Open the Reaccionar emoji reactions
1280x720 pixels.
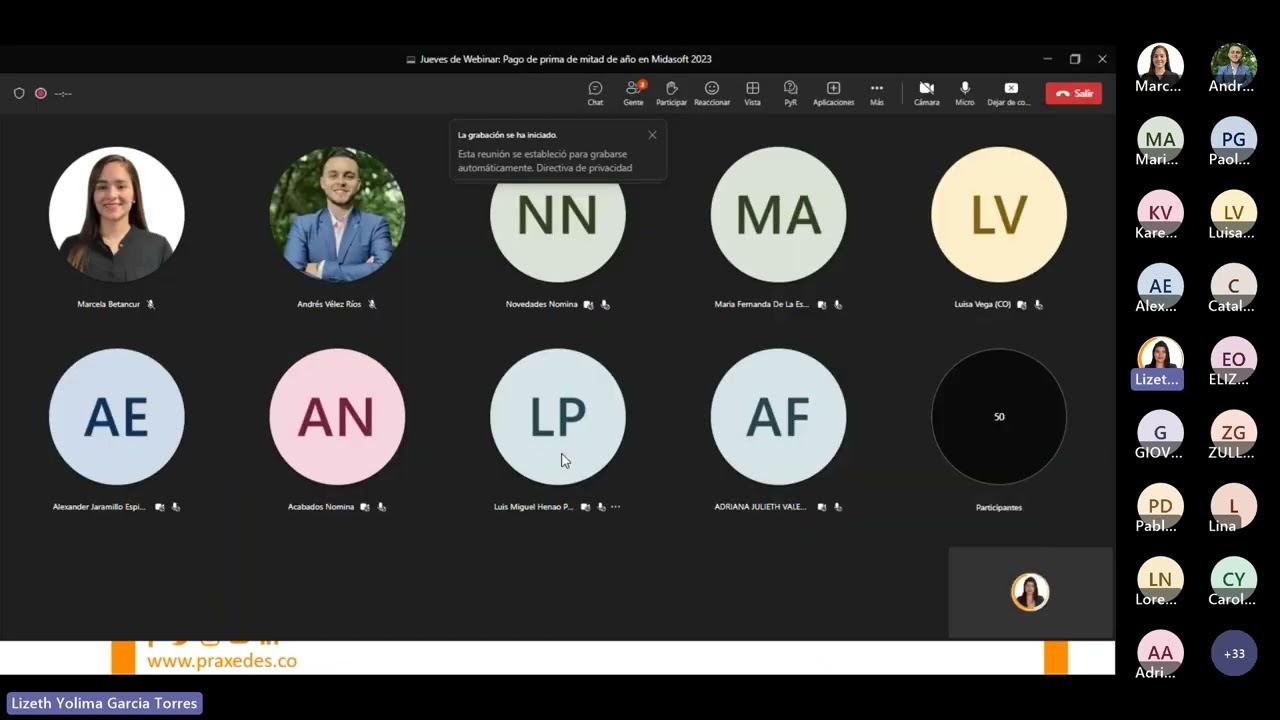point(712,93)
